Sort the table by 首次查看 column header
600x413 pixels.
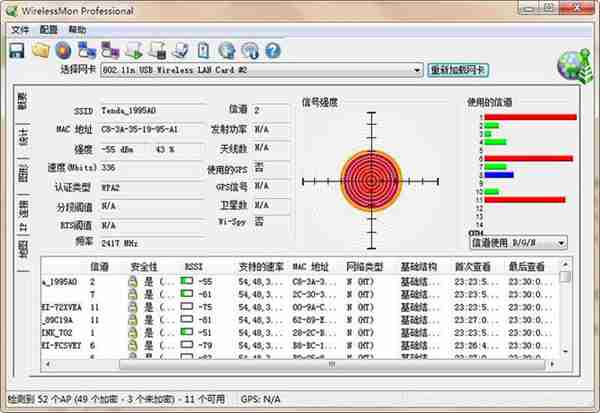[x=472, y=267]
